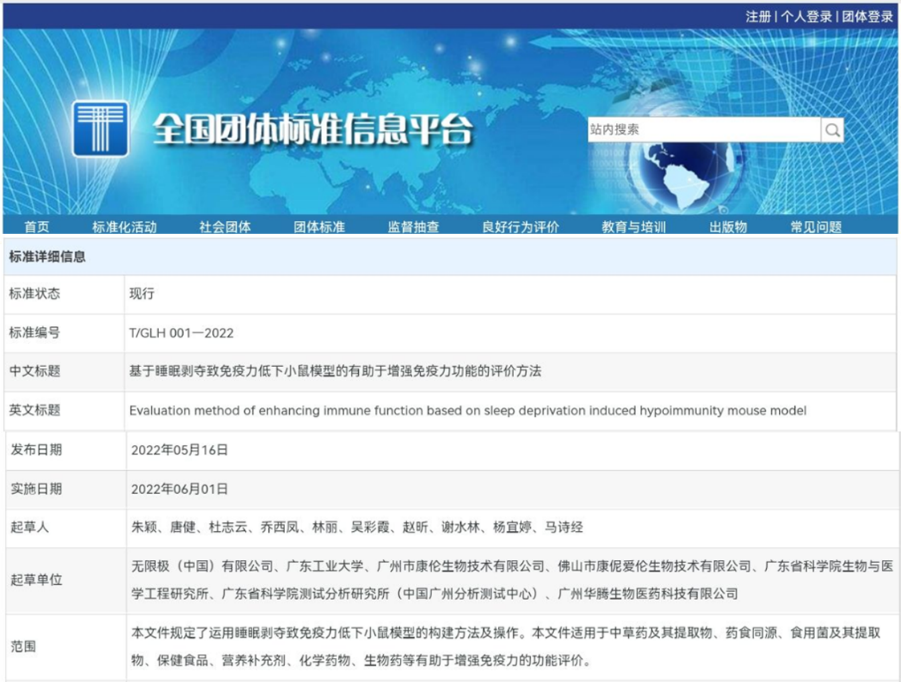This screenshot has height=682, width=901.
Task: Open the 注册 registration link
Action: tap(757, 17)
